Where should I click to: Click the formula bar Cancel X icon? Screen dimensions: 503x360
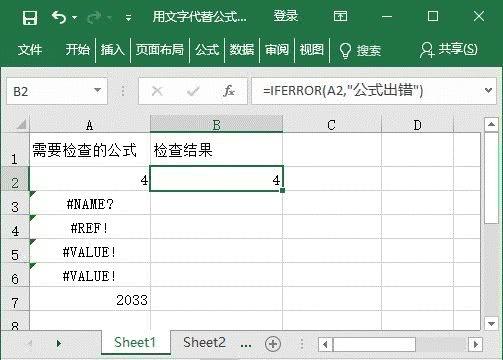[x=157, y=91]
